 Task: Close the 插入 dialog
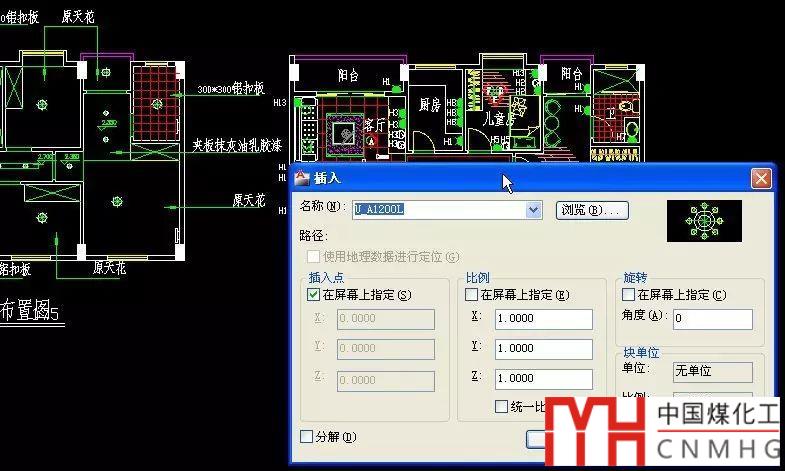[x=761, y=179]
